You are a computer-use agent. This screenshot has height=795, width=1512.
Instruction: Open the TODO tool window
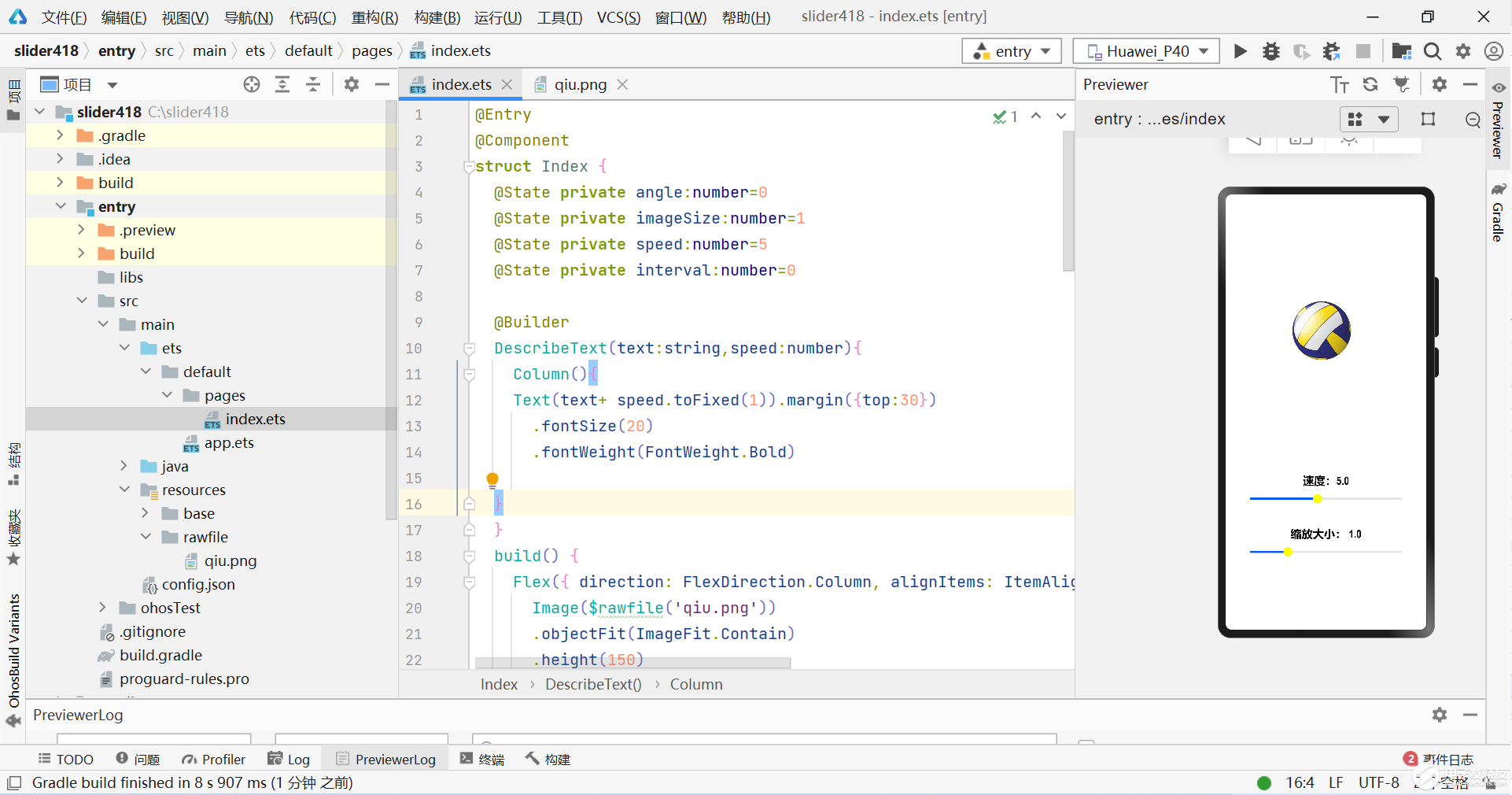click(x=66, y=759)
